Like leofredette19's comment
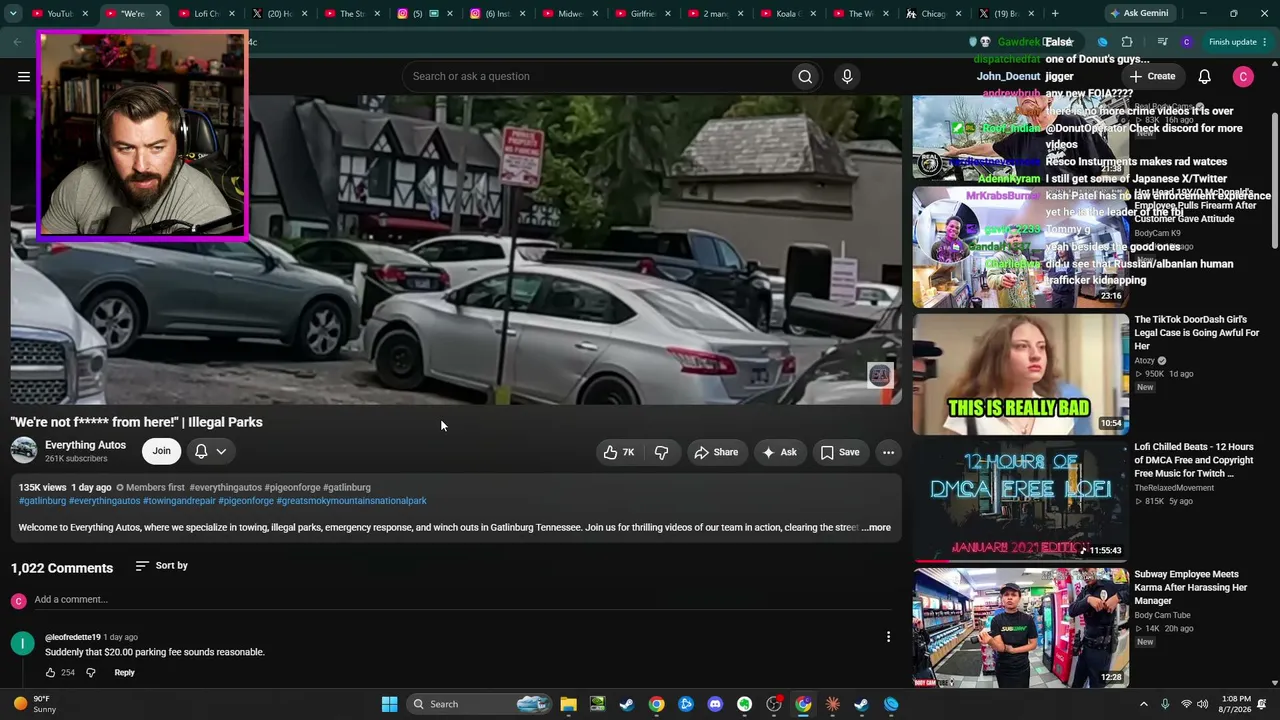Screen dimensions: 1280x720 [50, 673]
